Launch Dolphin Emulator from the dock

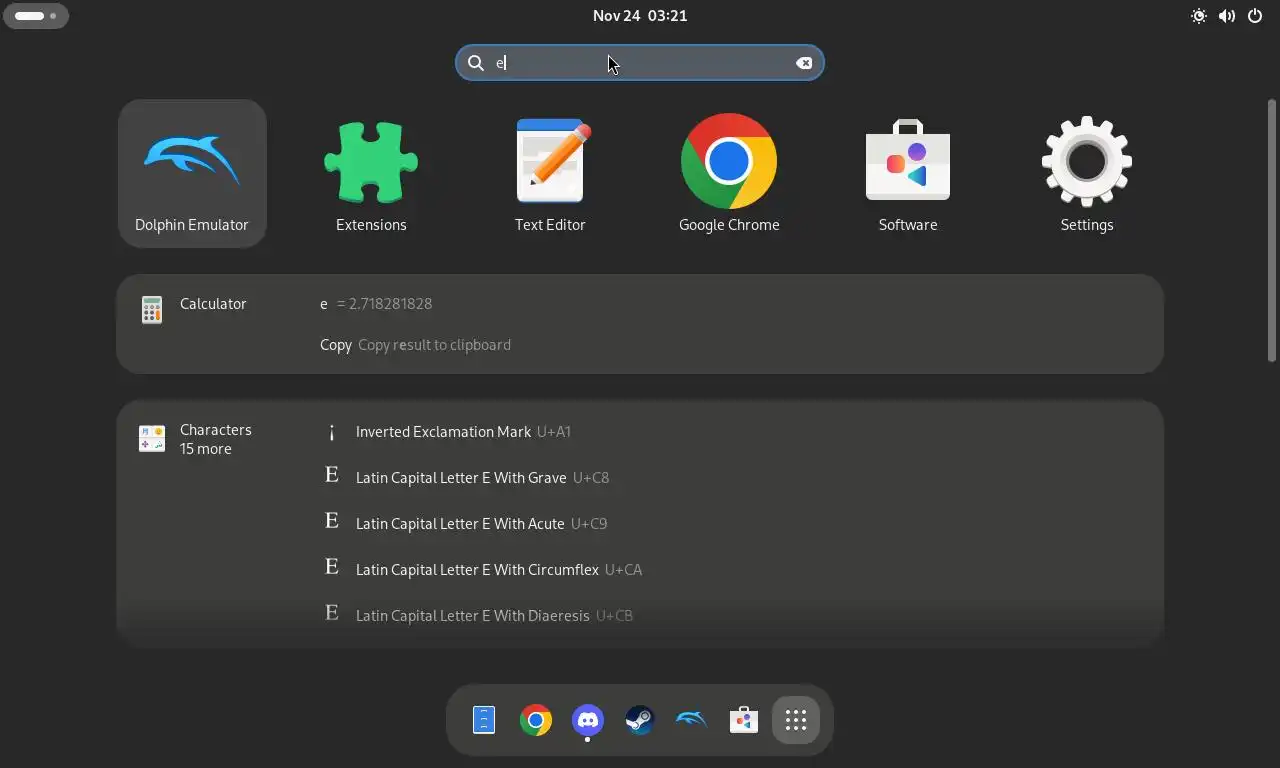tap(692, 720)
